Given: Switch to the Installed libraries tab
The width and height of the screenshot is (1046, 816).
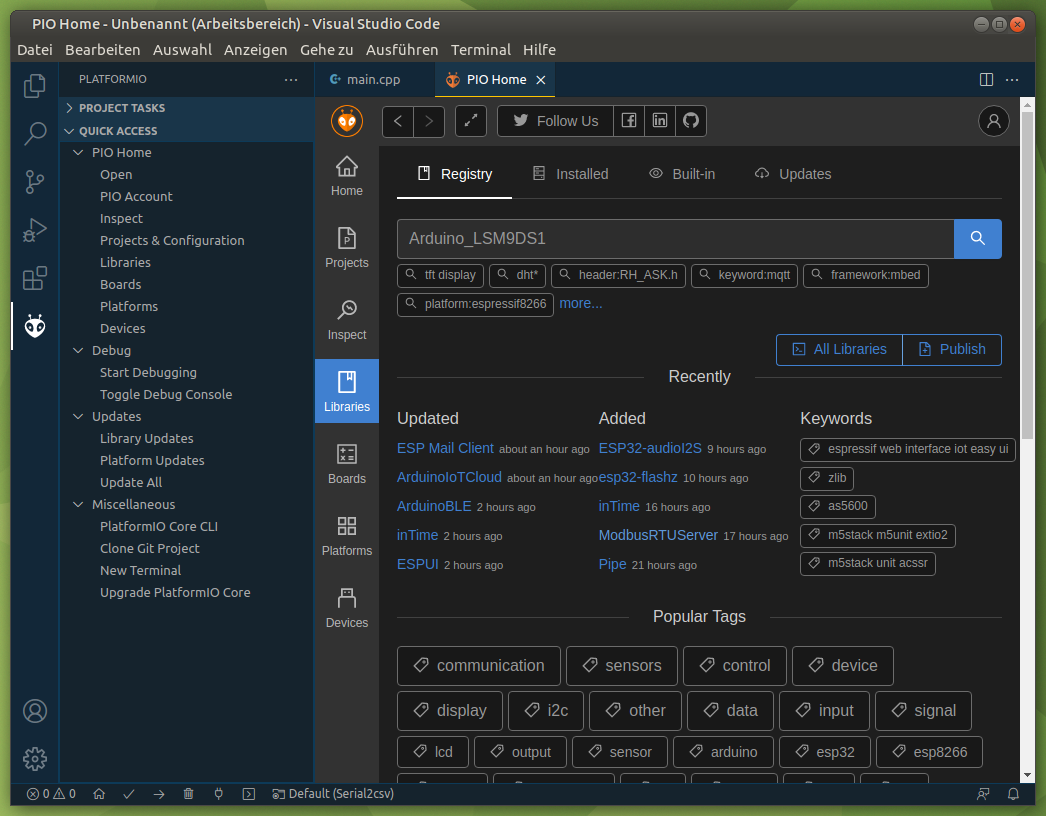Looking at the screenshot, I should [570, 174].
